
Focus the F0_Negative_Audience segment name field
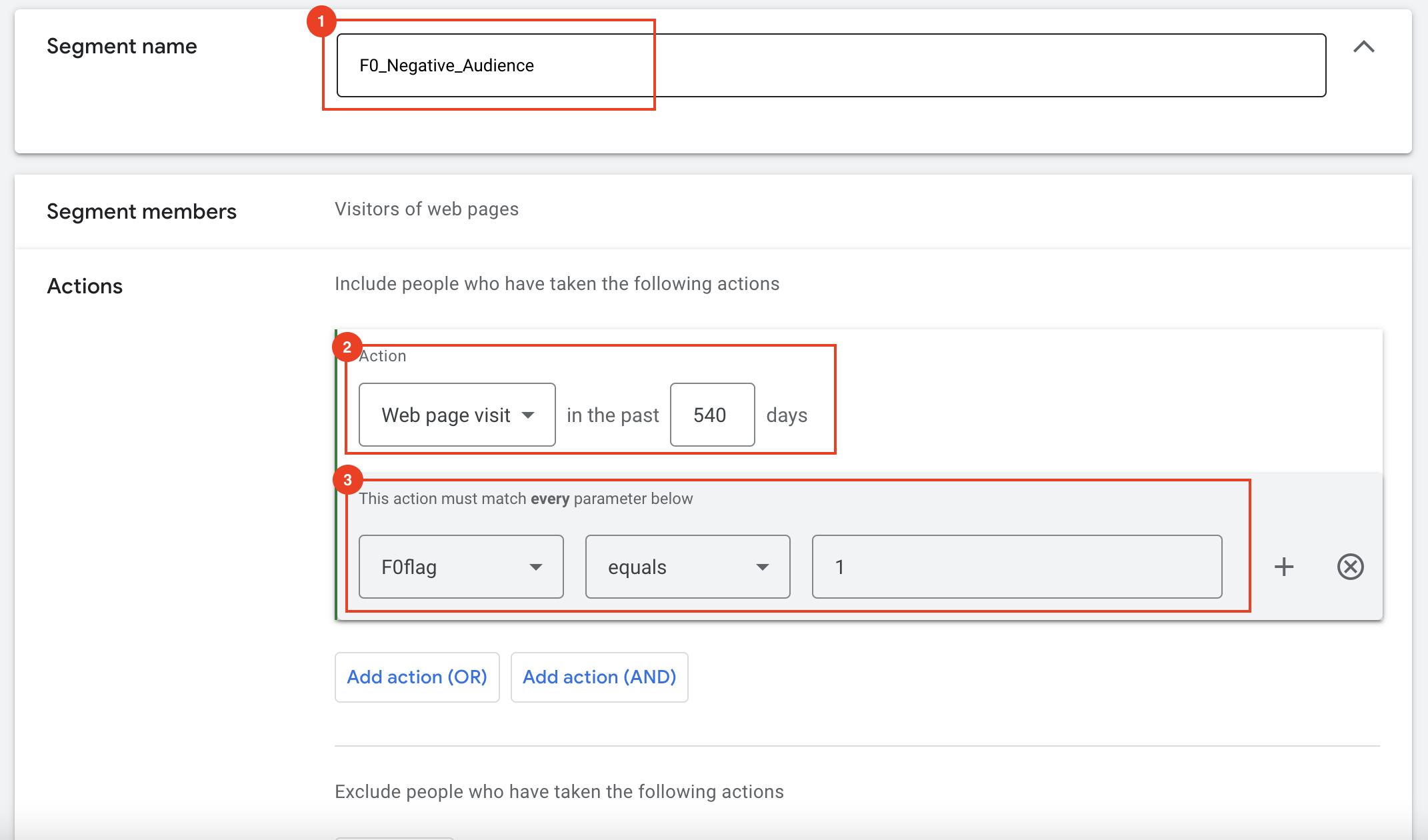click(x=831, y=65)
